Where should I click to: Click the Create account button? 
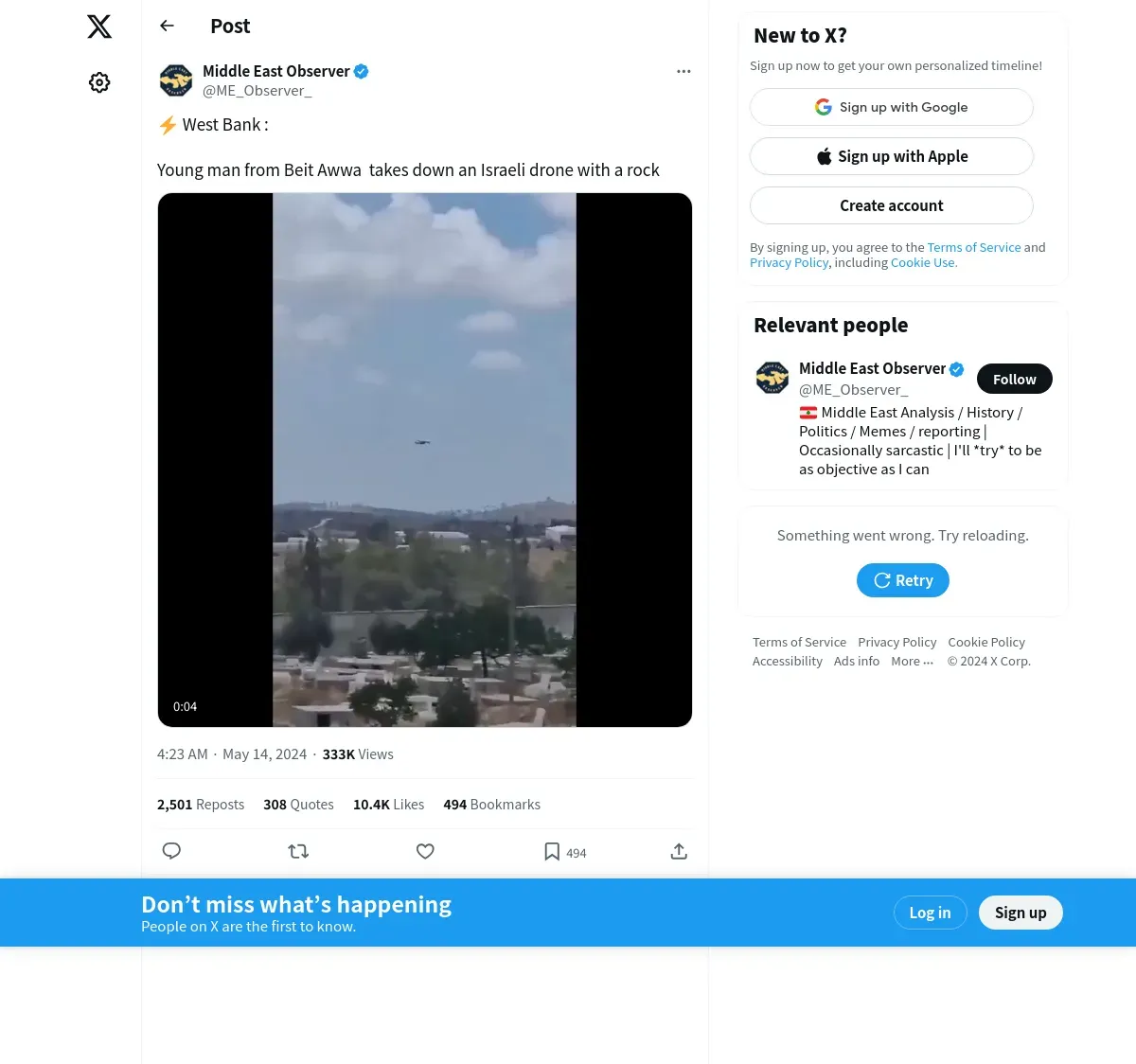click(892, 205)
